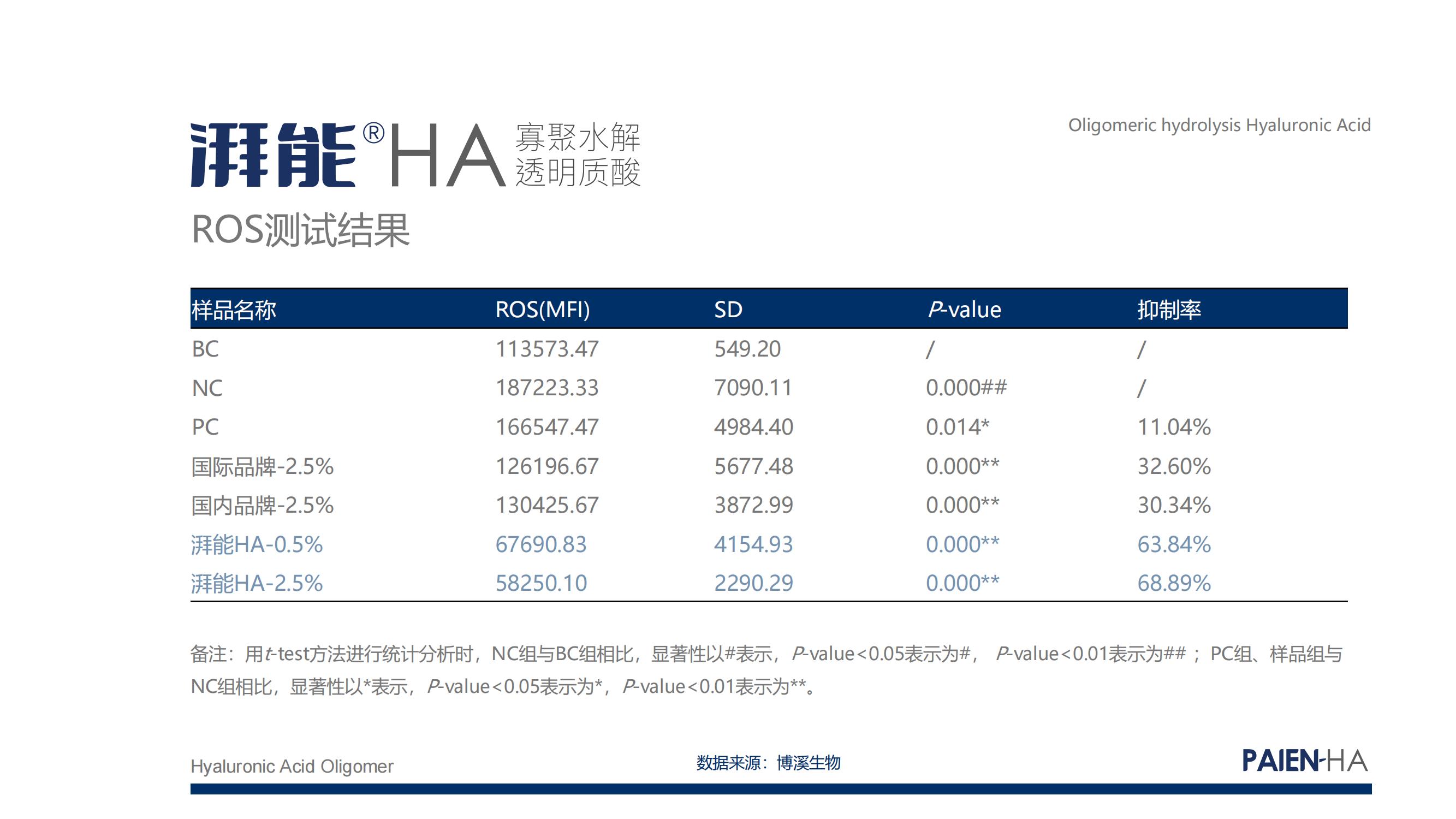The width and height of the screenshot is (1456, 819).
Task: Click the ROS value 187223.33
Action: point(546,388)
